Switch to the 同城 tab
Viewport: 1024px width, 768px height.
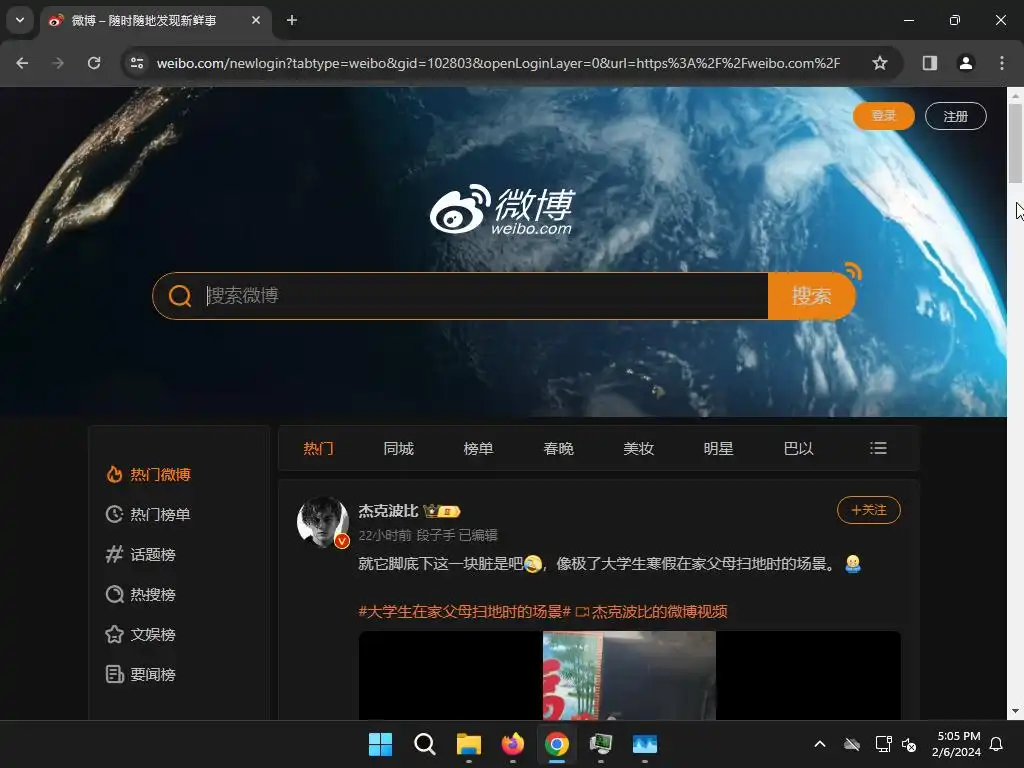398,449
